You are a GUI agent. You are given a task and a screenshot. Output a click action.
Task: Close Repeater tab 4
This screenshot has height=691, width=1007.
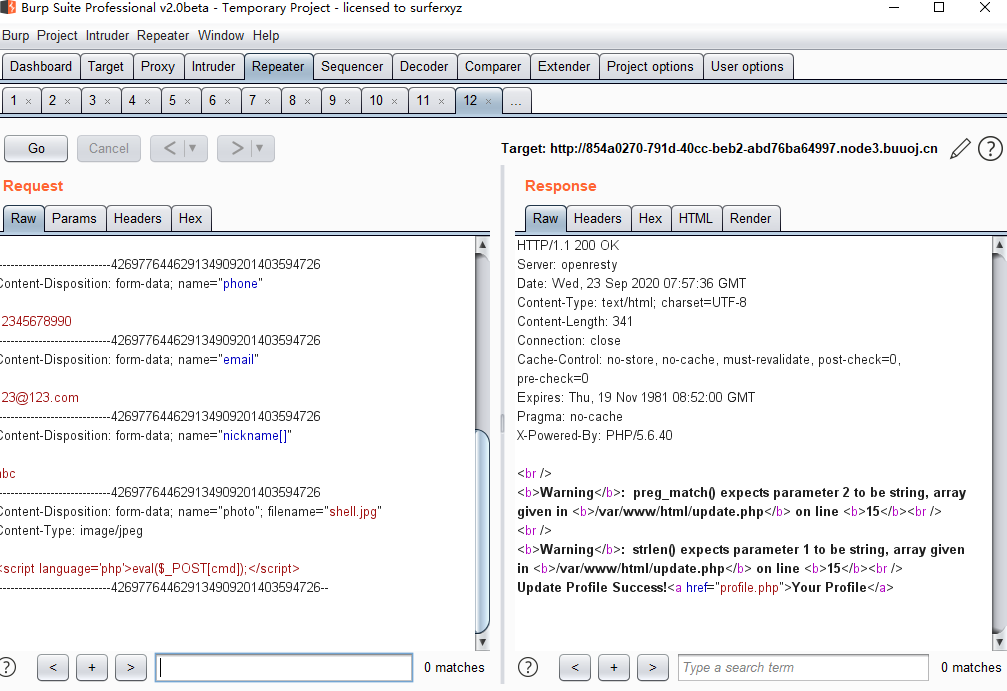147,101
